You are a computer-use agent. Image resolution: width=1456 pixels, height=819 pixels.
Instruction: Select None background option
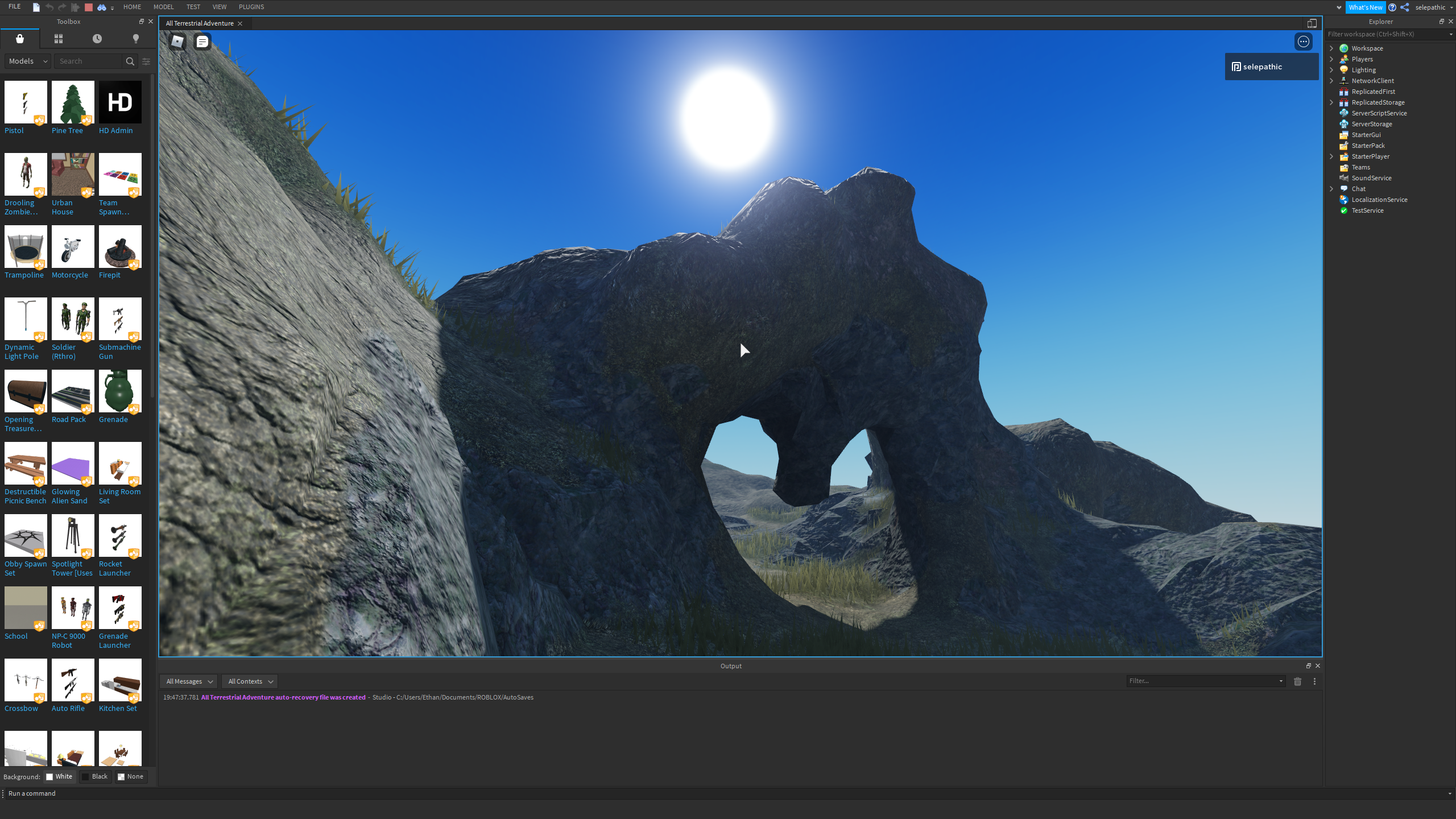point(131,776)
